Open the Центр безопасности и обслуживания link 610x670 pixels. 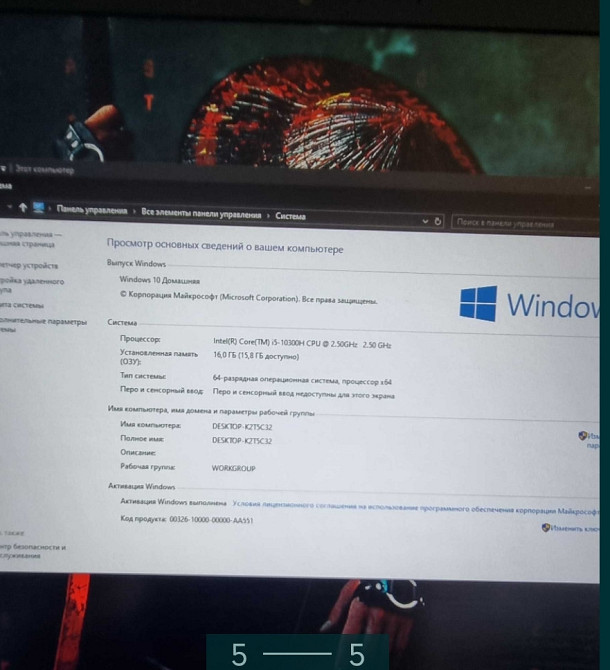32,551
